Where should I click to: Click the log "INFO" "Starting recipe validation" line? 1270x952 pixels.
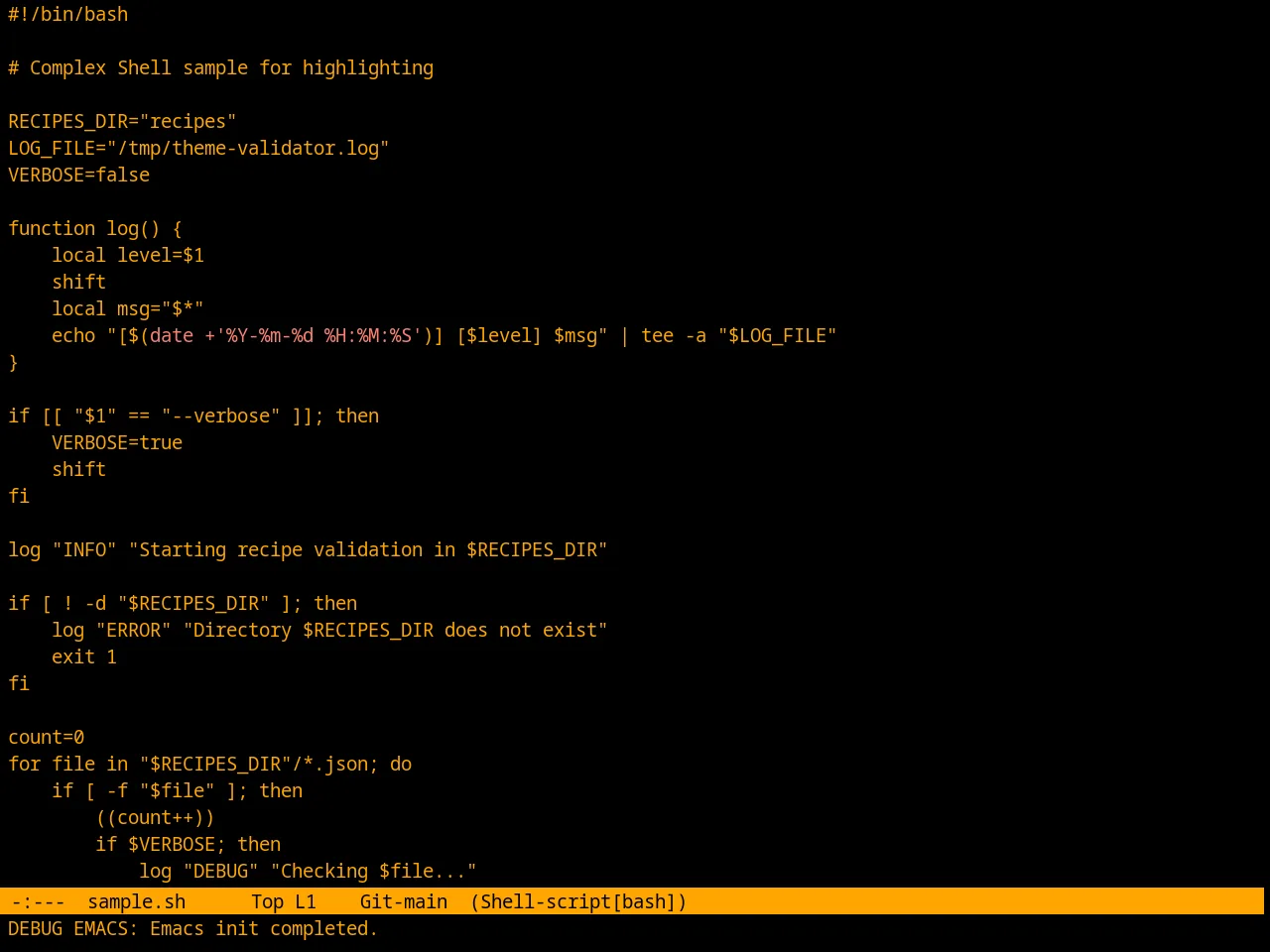point(308,549)
